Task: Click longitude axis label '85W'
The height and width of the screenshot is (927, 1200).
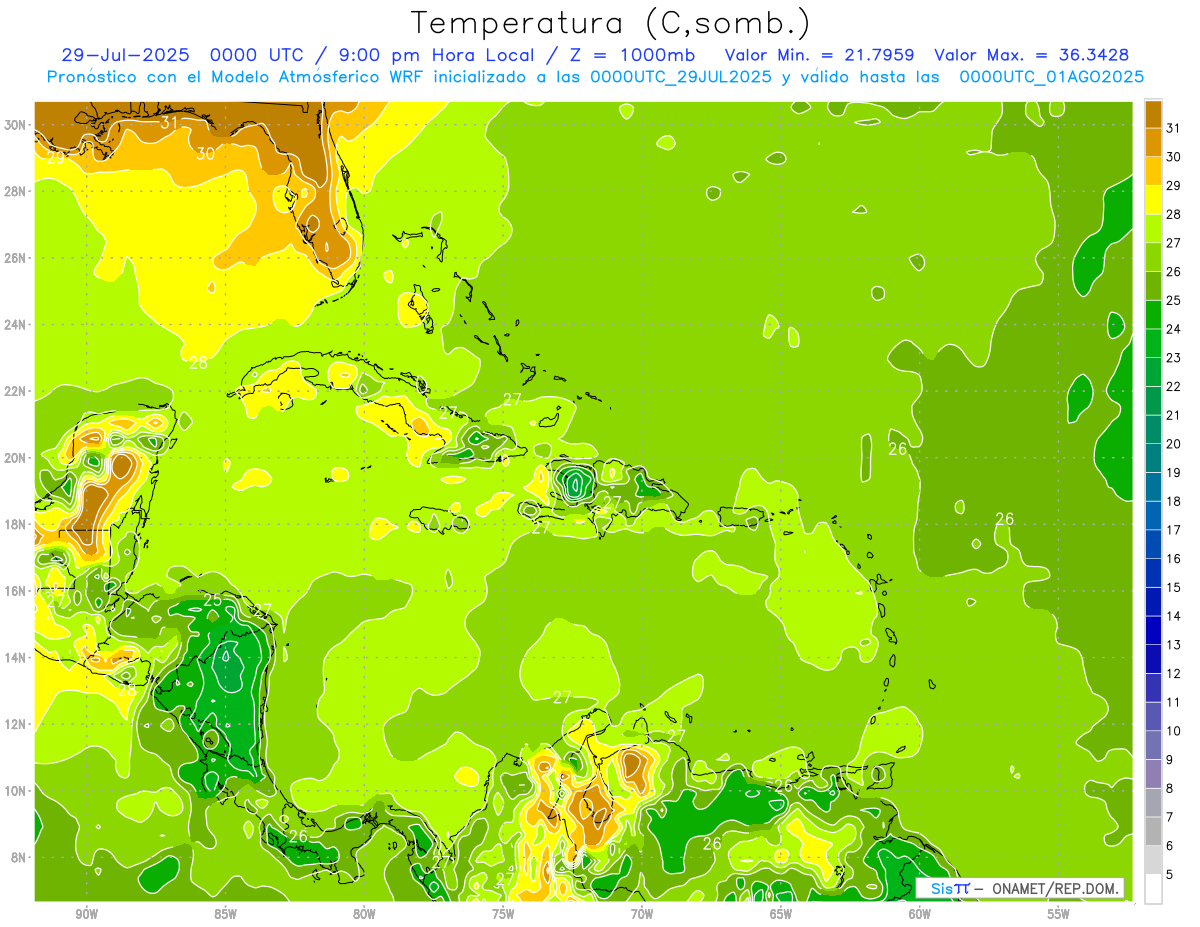Action: coord(225,914)
